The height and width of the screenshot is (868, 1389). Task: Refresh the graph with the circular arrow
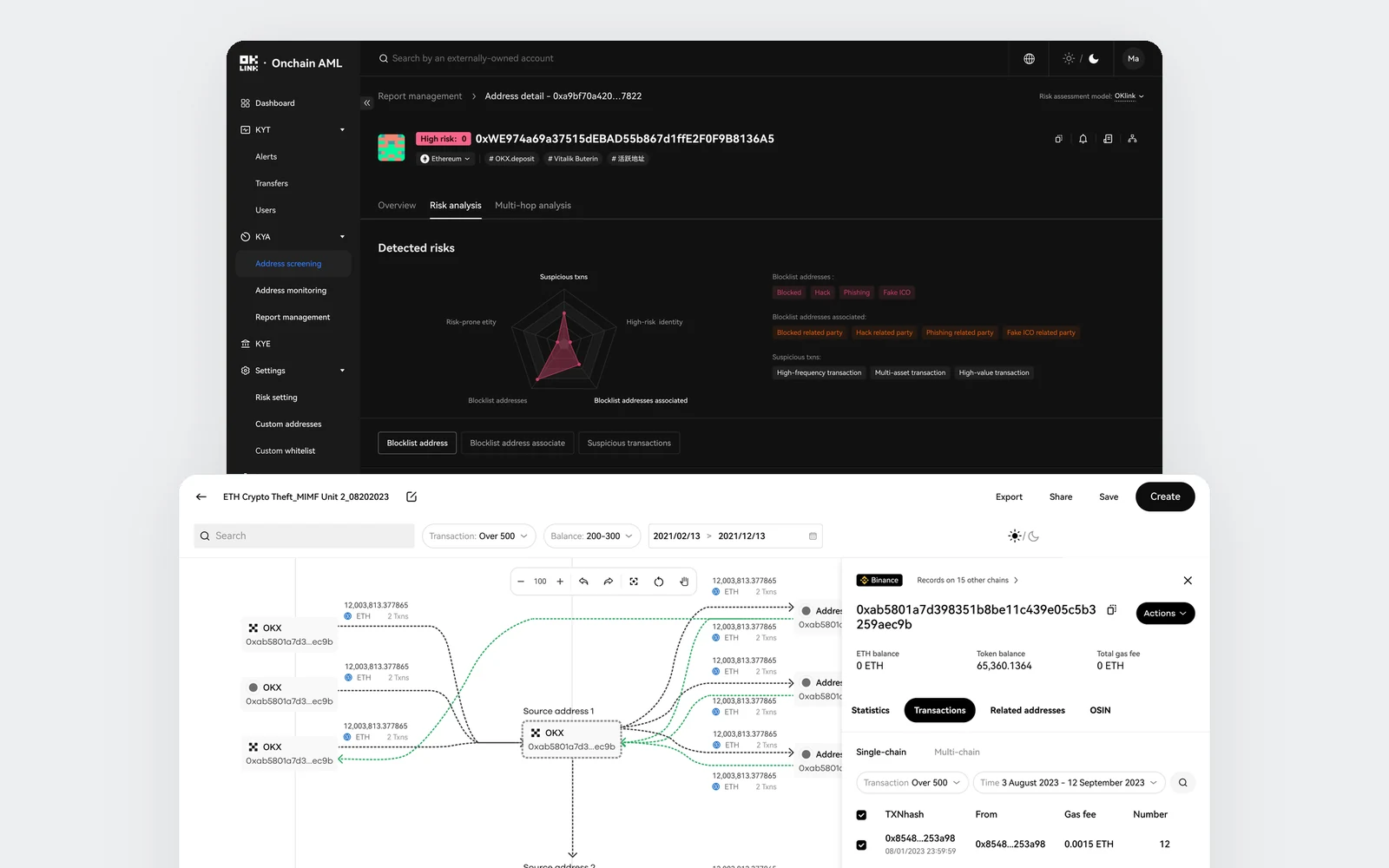point(659,582)
